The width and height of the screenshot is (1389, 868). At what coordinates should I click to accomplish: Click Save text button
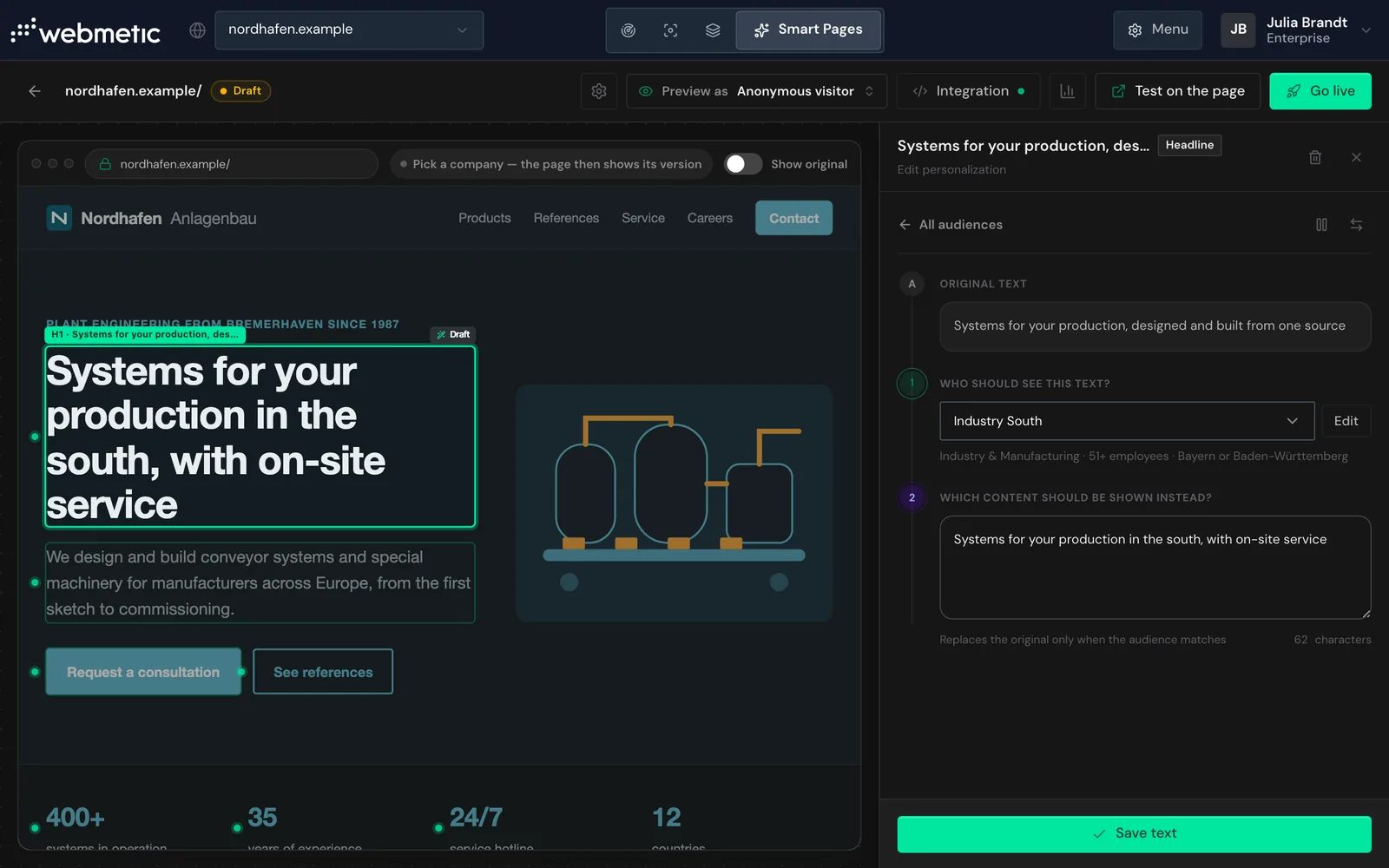[1134, 834]
